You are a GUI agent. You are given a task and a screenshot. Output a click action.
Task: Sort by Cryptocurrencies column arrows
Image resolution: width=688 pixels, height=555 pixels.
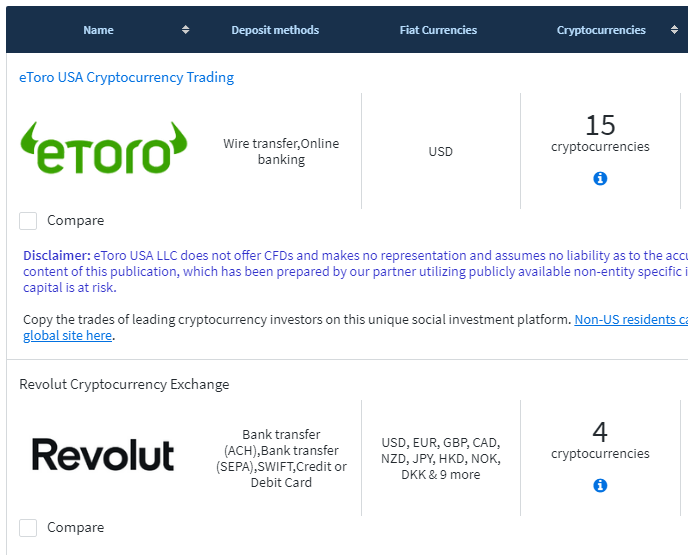[x=674, y=30]
